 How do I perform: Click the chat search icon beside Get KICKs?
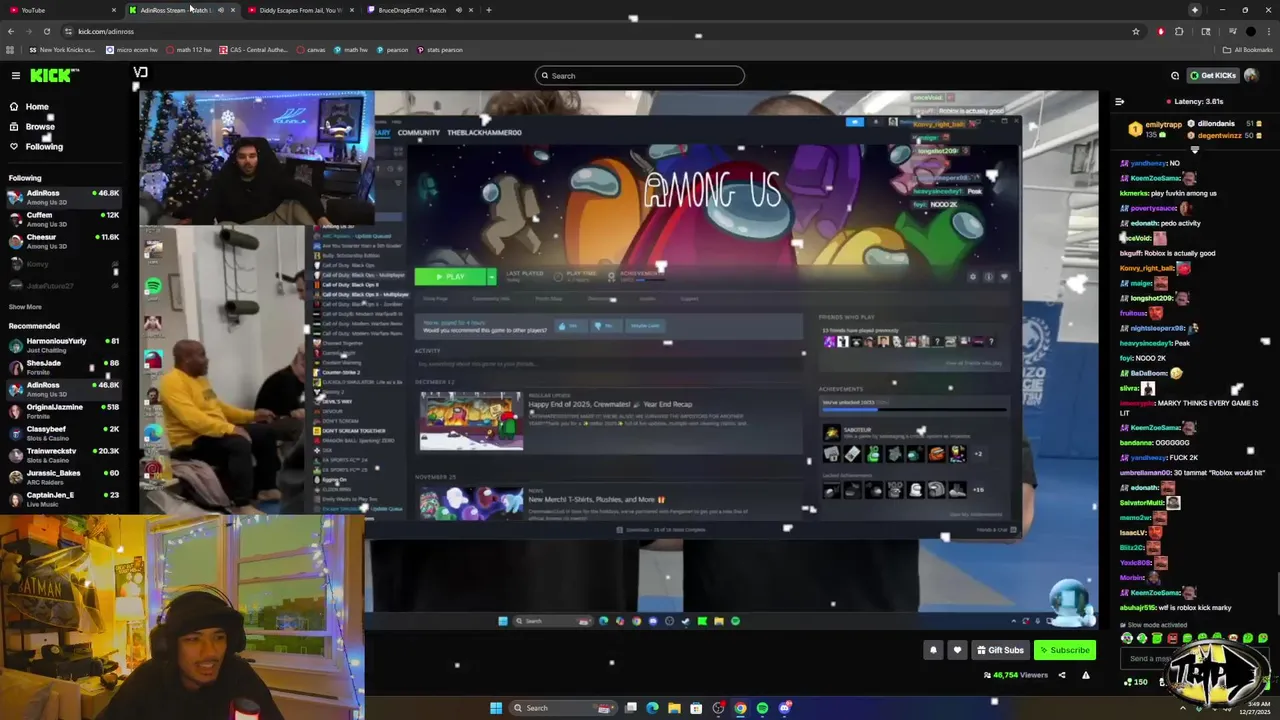pos(1175,75)
